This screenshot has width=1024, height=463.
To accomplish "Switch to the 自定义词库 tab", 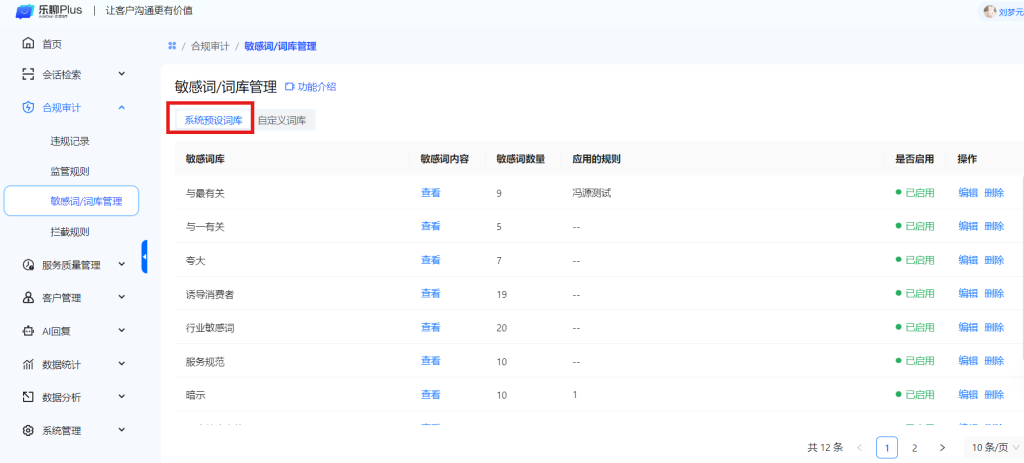I will click(x=282, y=120).
